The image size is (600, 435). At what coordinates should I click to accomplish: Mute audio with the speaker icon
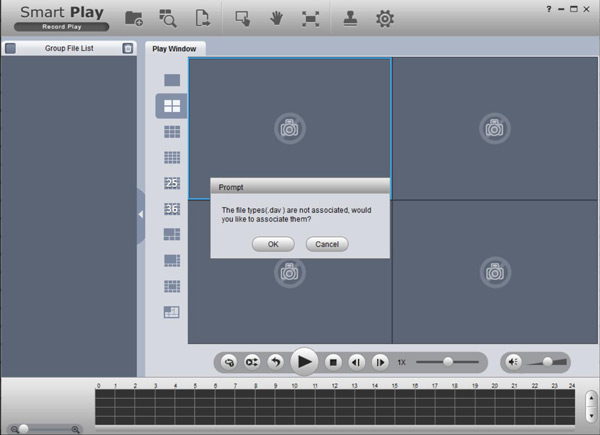point(513,362)
